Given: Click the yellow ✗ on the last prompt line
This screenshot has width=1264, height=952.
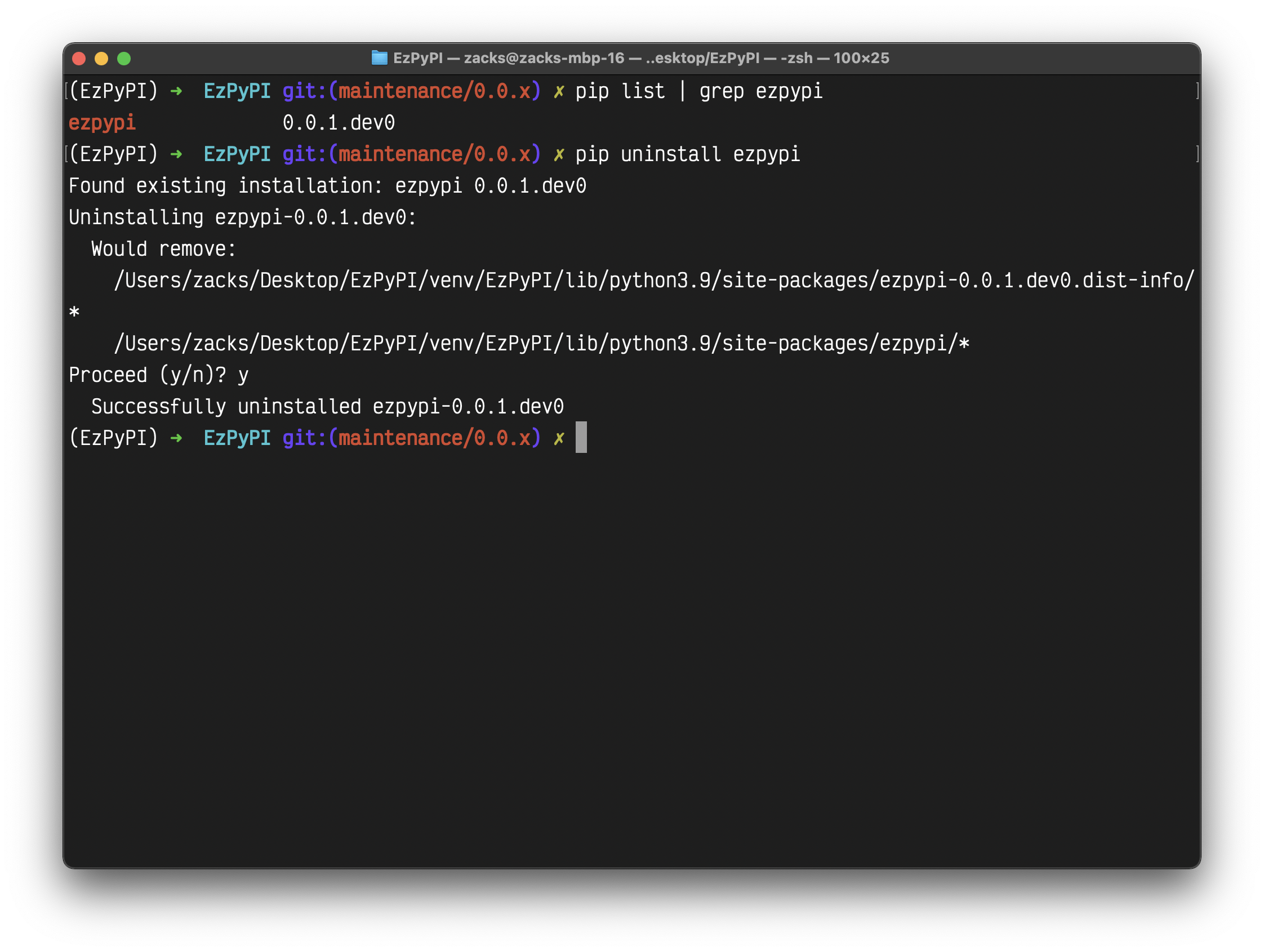Looking at the screenshot, I should [x=558, y=438].
